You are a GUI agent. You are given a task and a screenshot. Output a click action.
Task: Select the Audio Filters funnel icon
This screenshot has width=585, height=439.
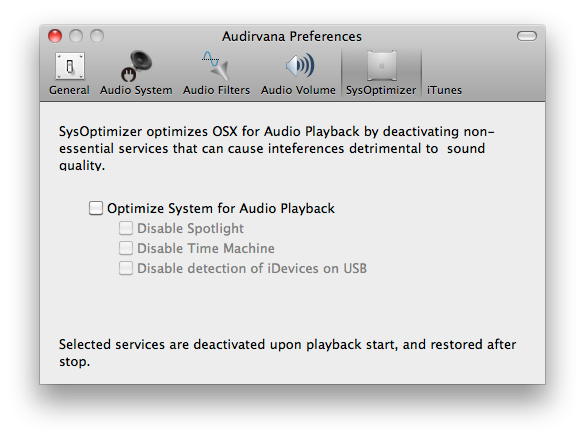(216, 66)
